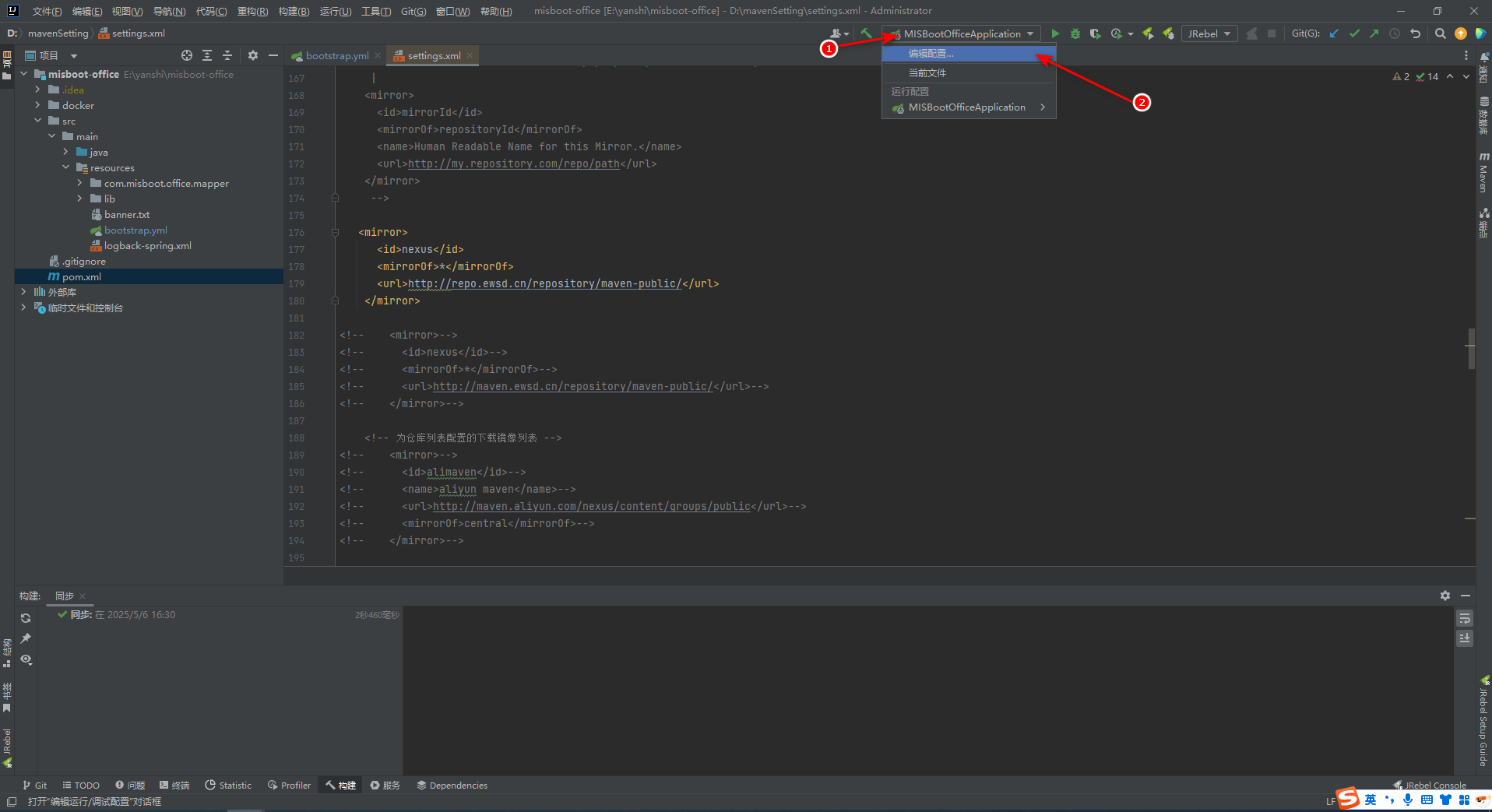Revert changes with rollback arrow

point(1415,33)
